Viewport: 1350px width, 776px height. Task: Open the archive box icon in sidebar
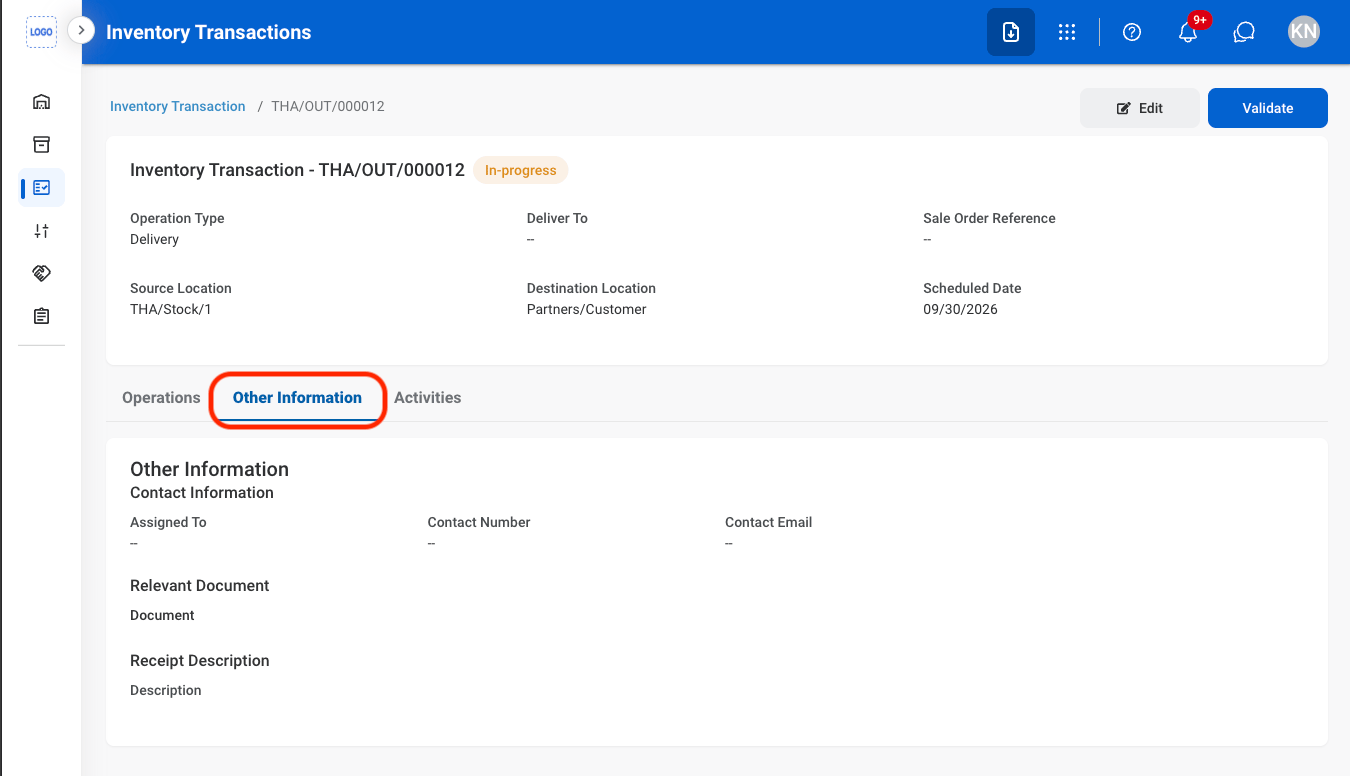click(41, 145)
